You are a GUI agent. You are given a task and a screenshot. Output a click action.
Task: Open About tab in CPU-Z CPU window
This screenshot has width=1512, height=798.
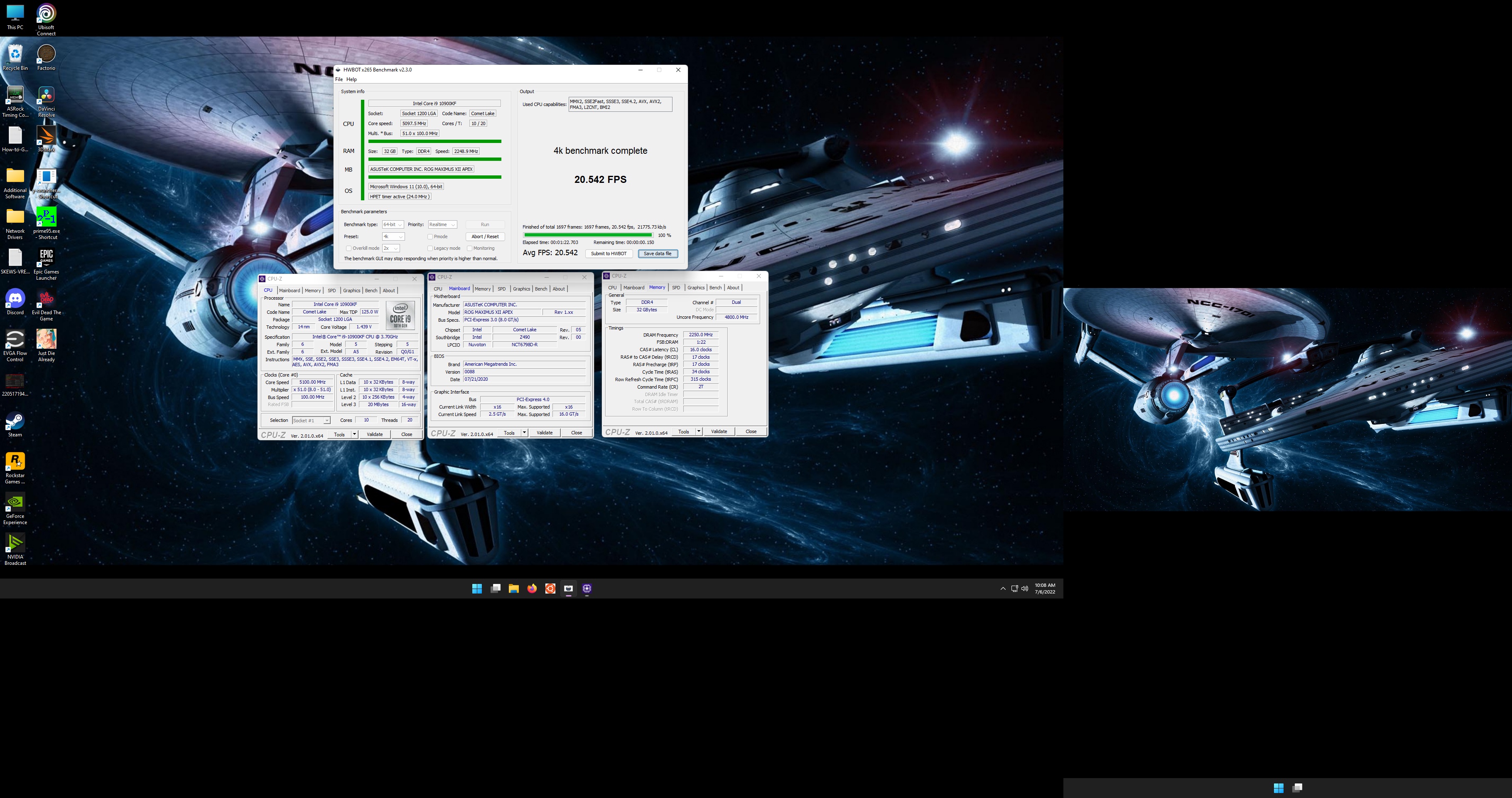(388, 291)
